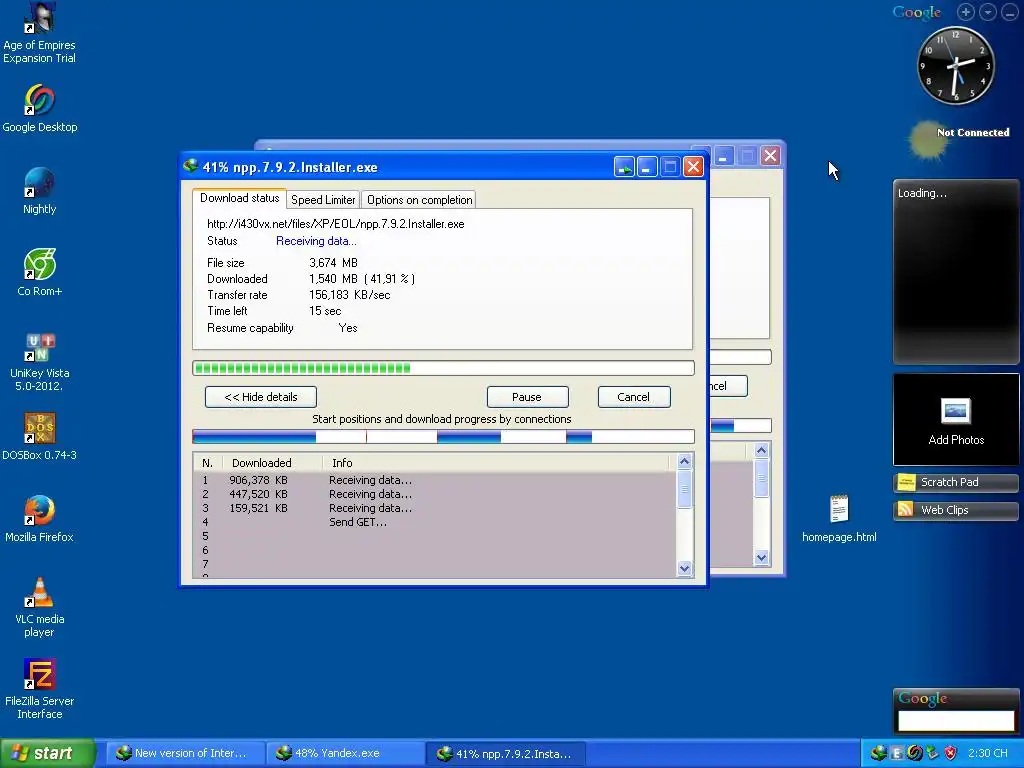
Task: Launch VLC media player shortcut
Action: click(39, 592)
